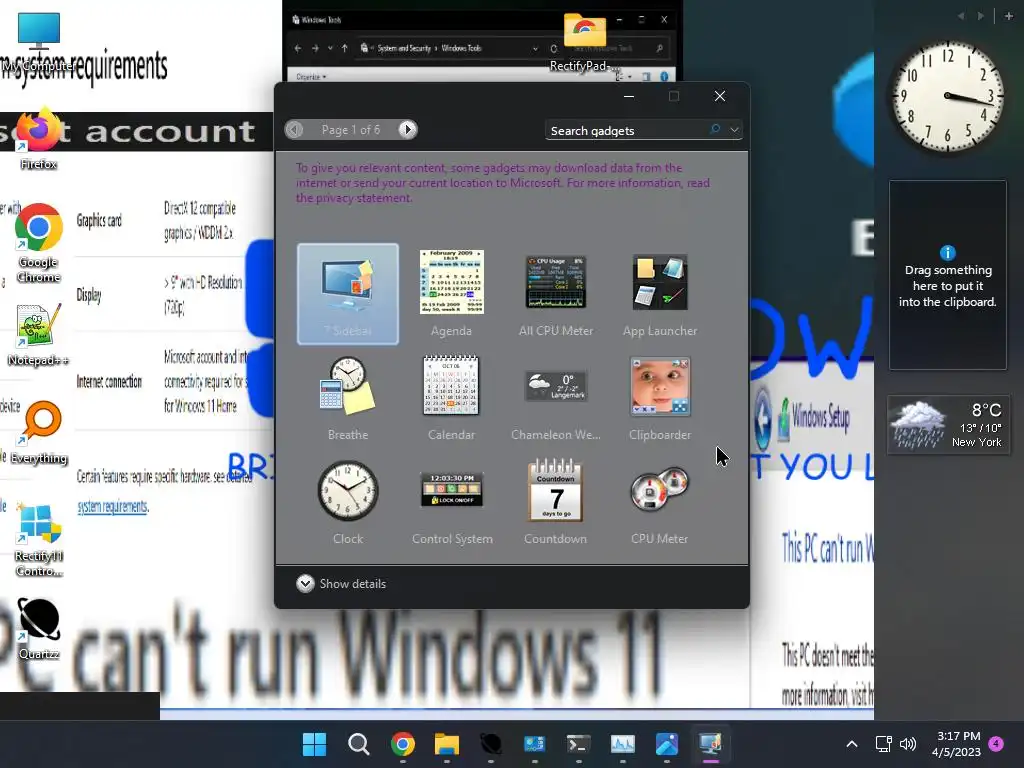This screenshot has width=1024, height=768.
Task: Open Firefox desktop shortcut
Action: click(39, 139)
